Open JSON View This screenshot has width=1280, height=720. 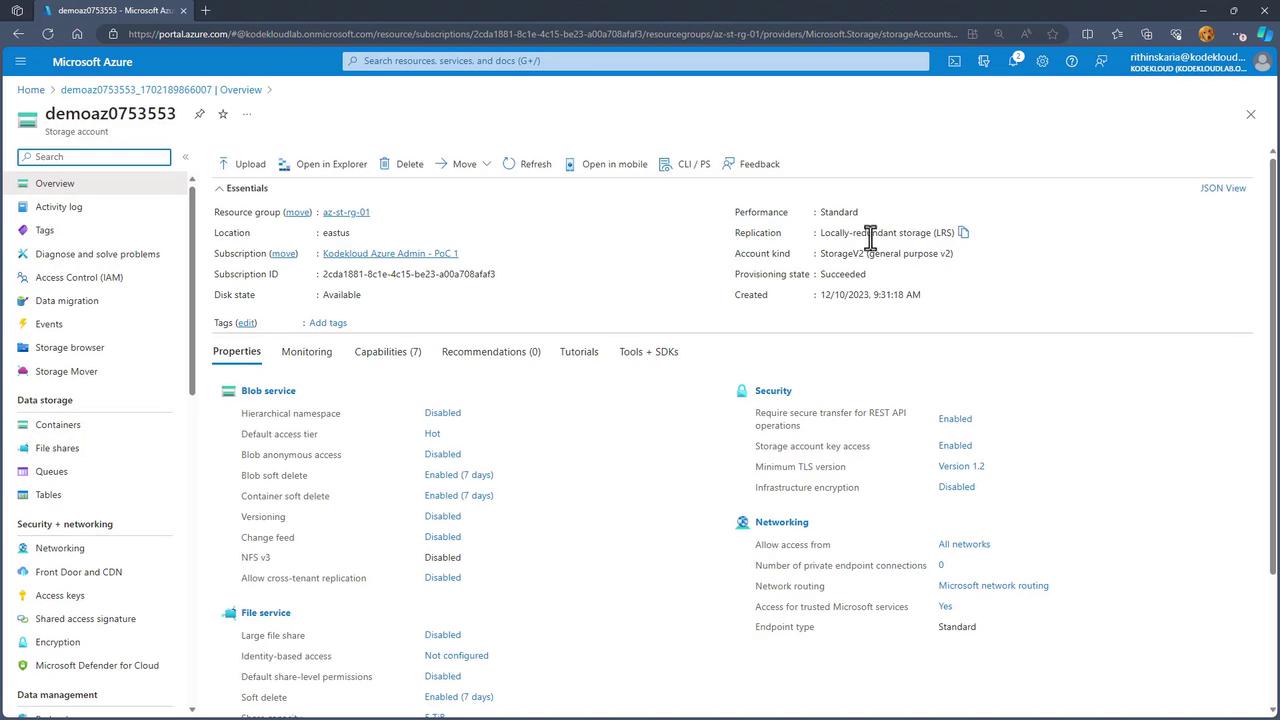1223,188
